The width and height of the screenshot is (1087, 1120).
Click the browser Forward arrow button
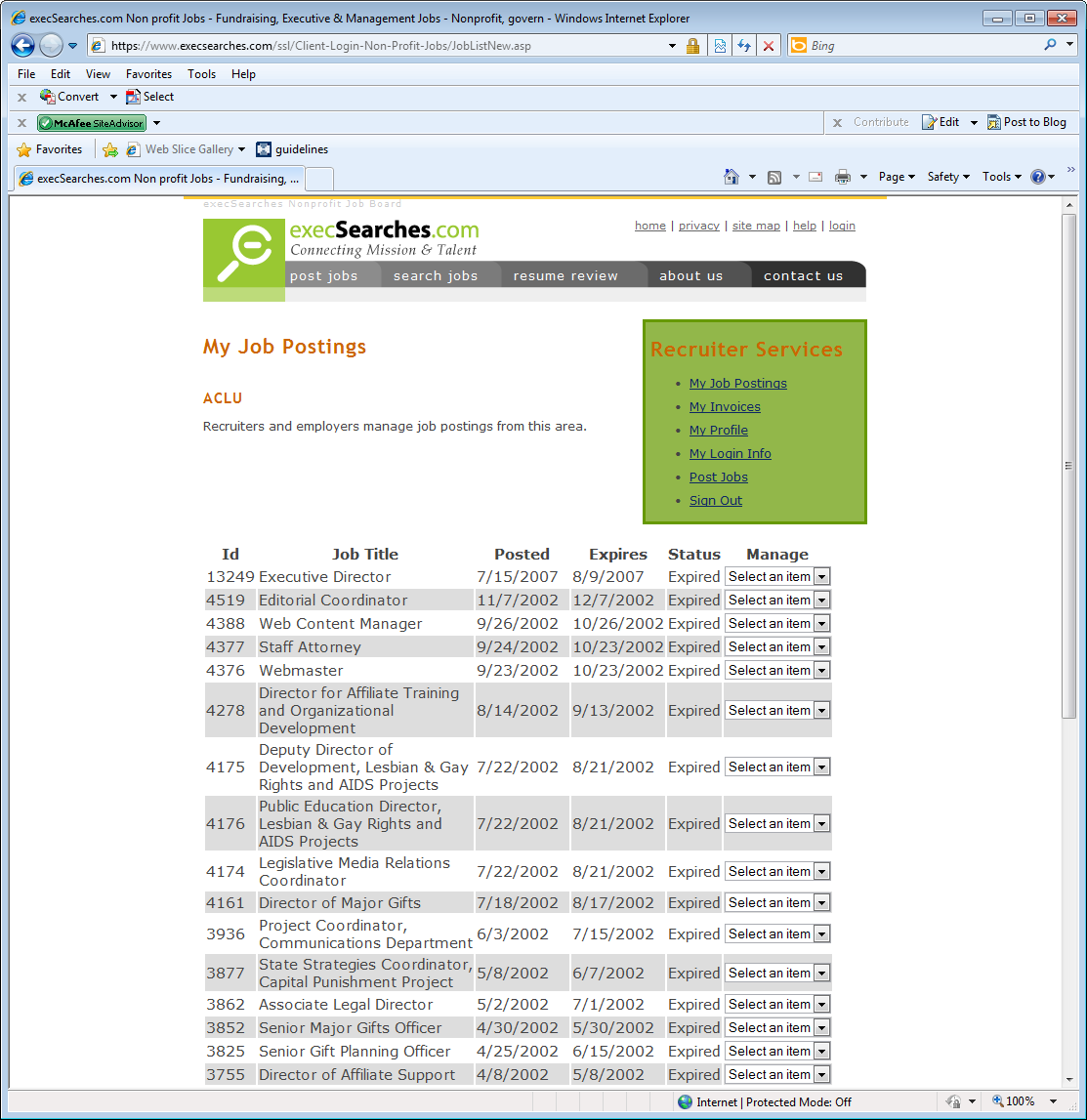pos(51,46)
